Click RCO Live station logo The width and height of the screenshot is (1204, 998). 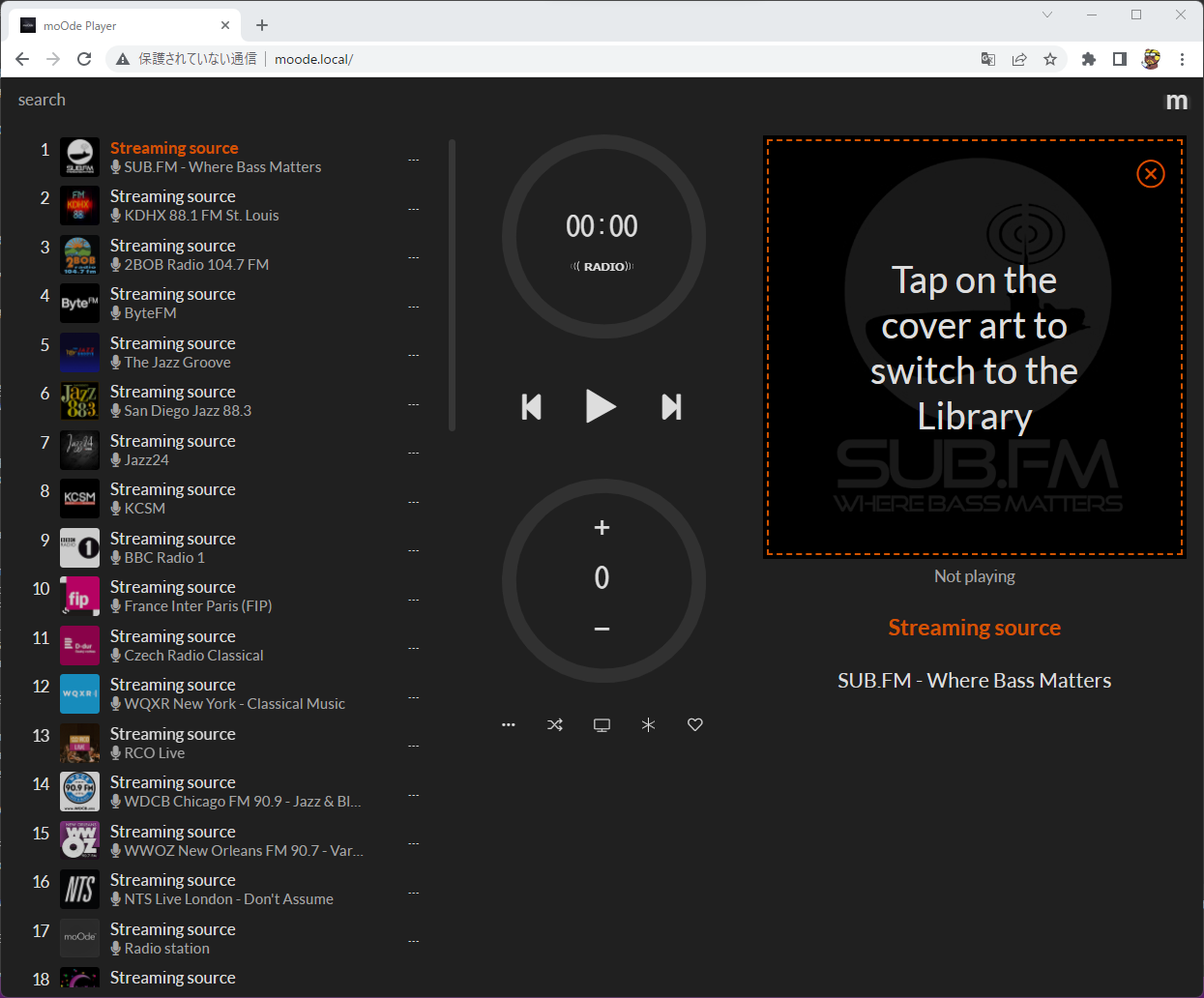[79, 743]
